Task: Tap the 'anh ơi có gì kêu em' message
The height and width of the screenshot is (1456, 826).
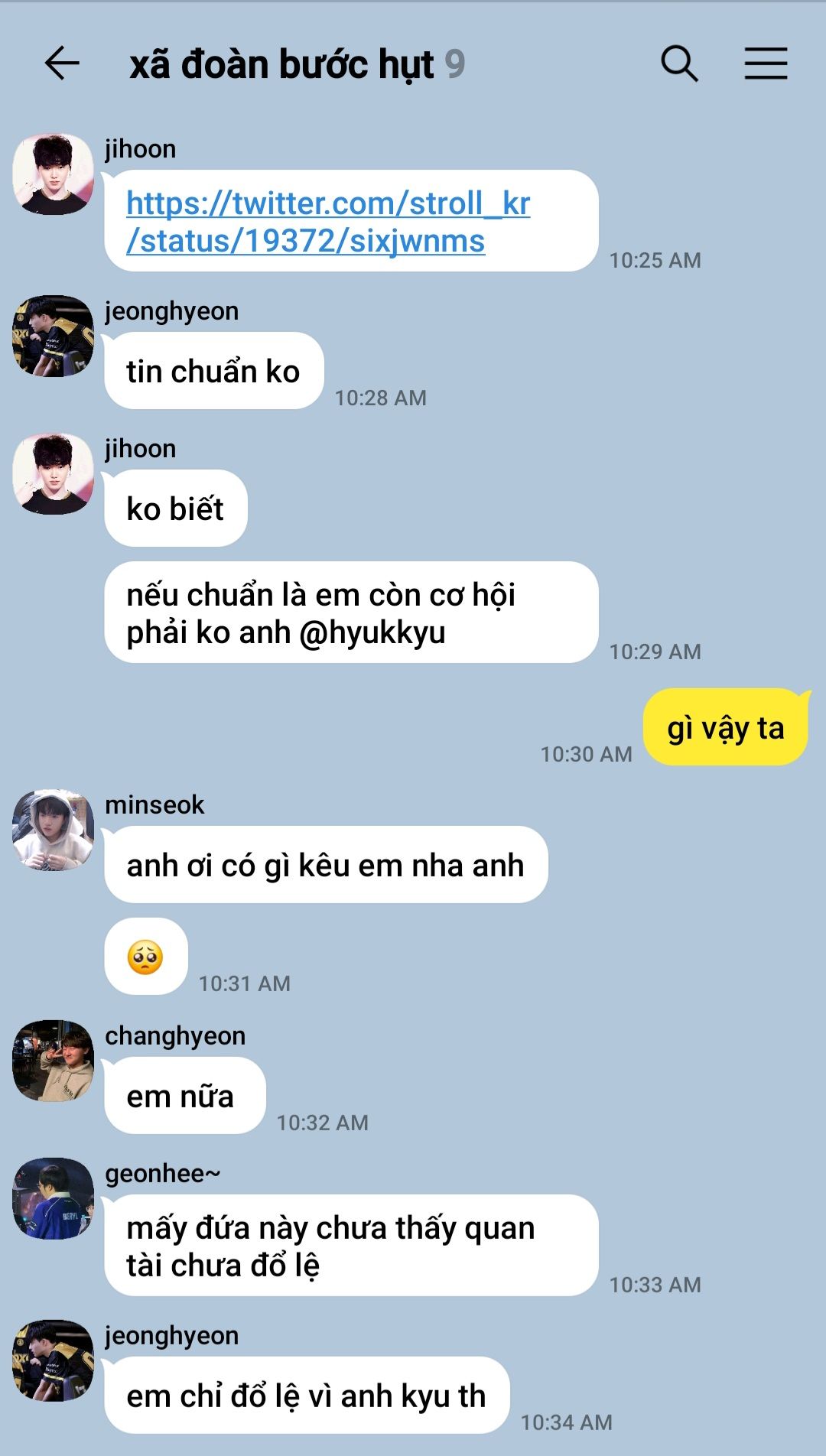Action: coord(327,865)
